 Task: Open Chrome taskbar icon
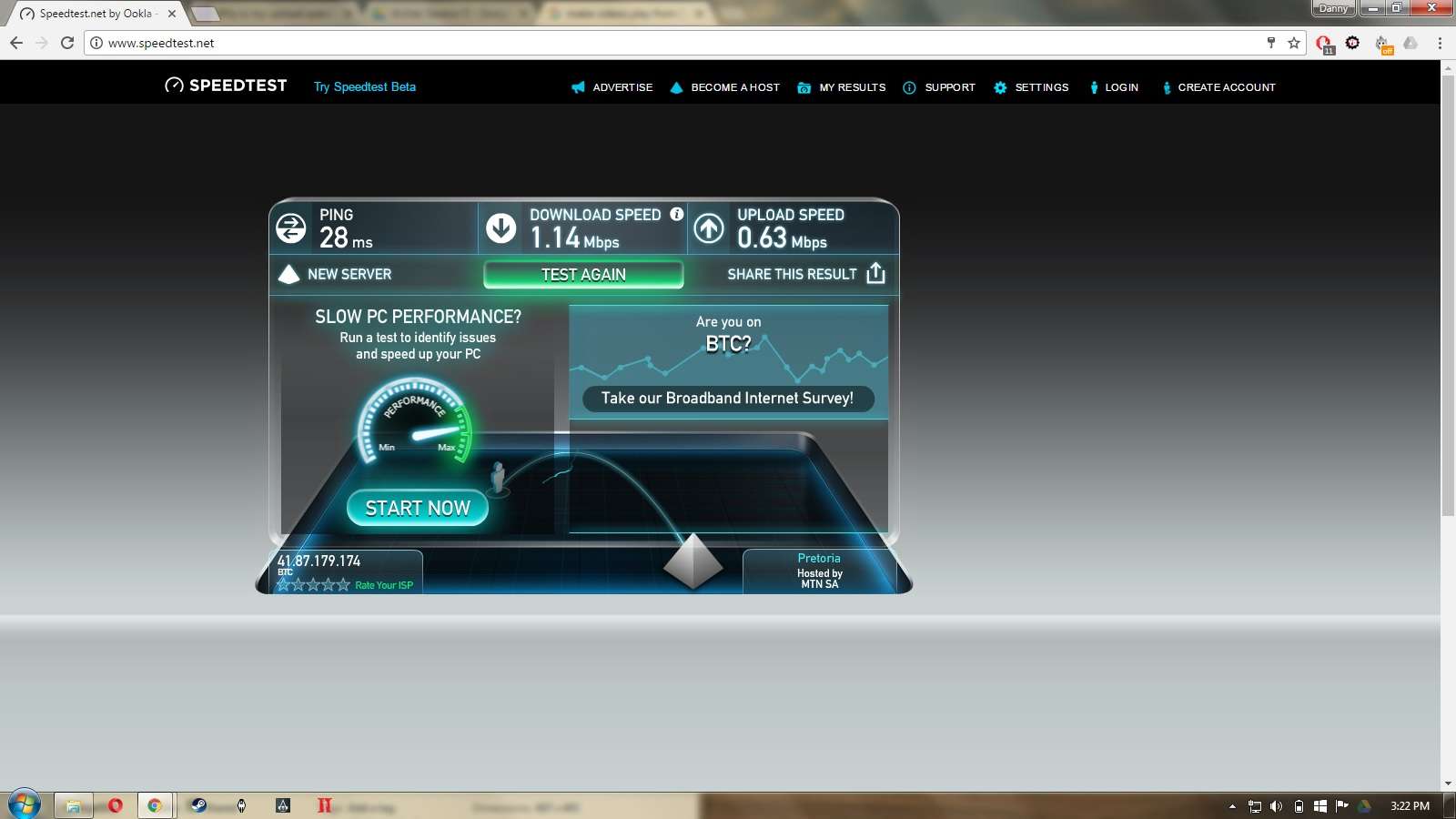pyautogui.click(x=155, y=805)
